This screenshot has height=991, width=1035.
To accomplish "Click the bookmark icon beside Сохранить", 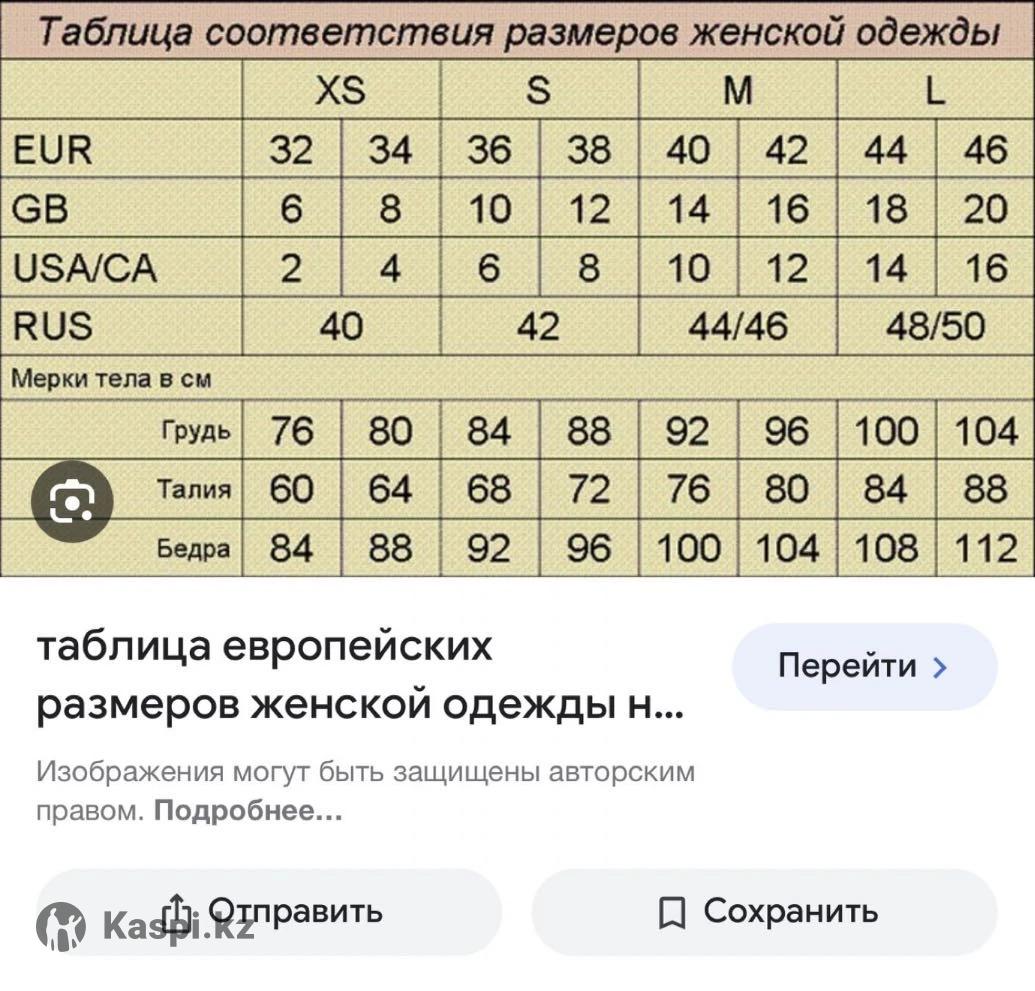I will [x=672, y=913].
